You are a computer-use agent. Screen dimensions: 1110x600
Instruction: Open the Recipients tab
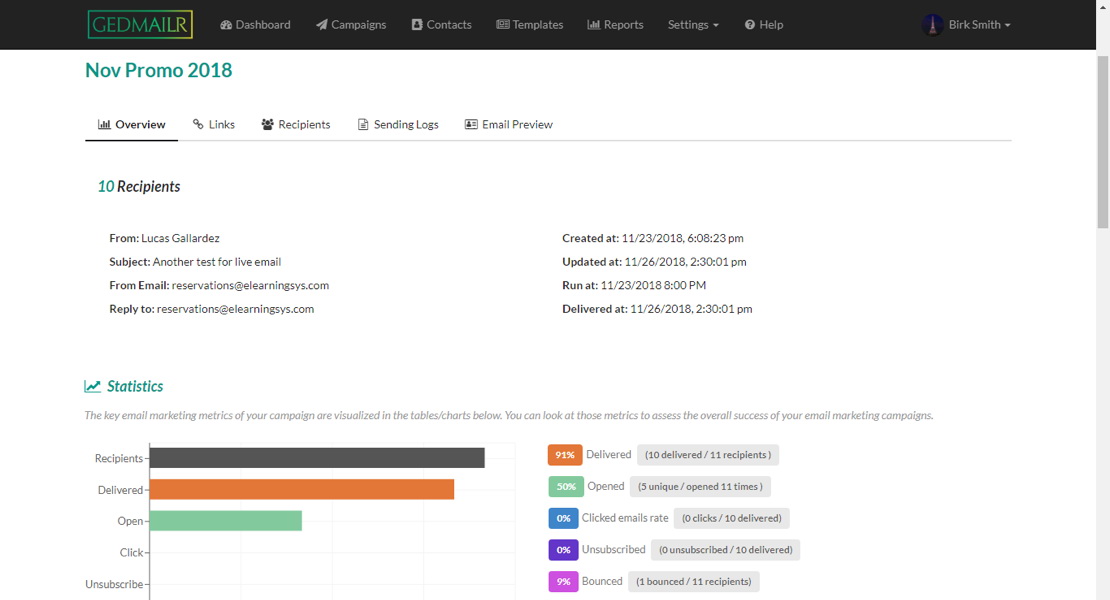296,124
